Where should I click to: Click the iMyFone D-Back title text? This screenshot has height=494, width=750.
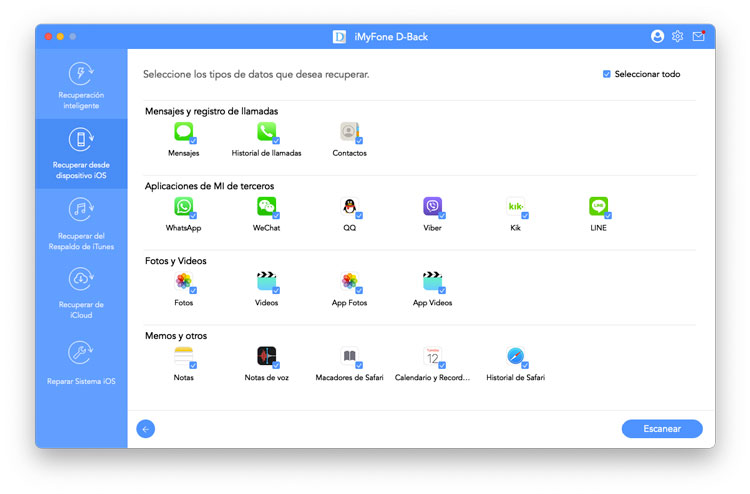point(391,37)
